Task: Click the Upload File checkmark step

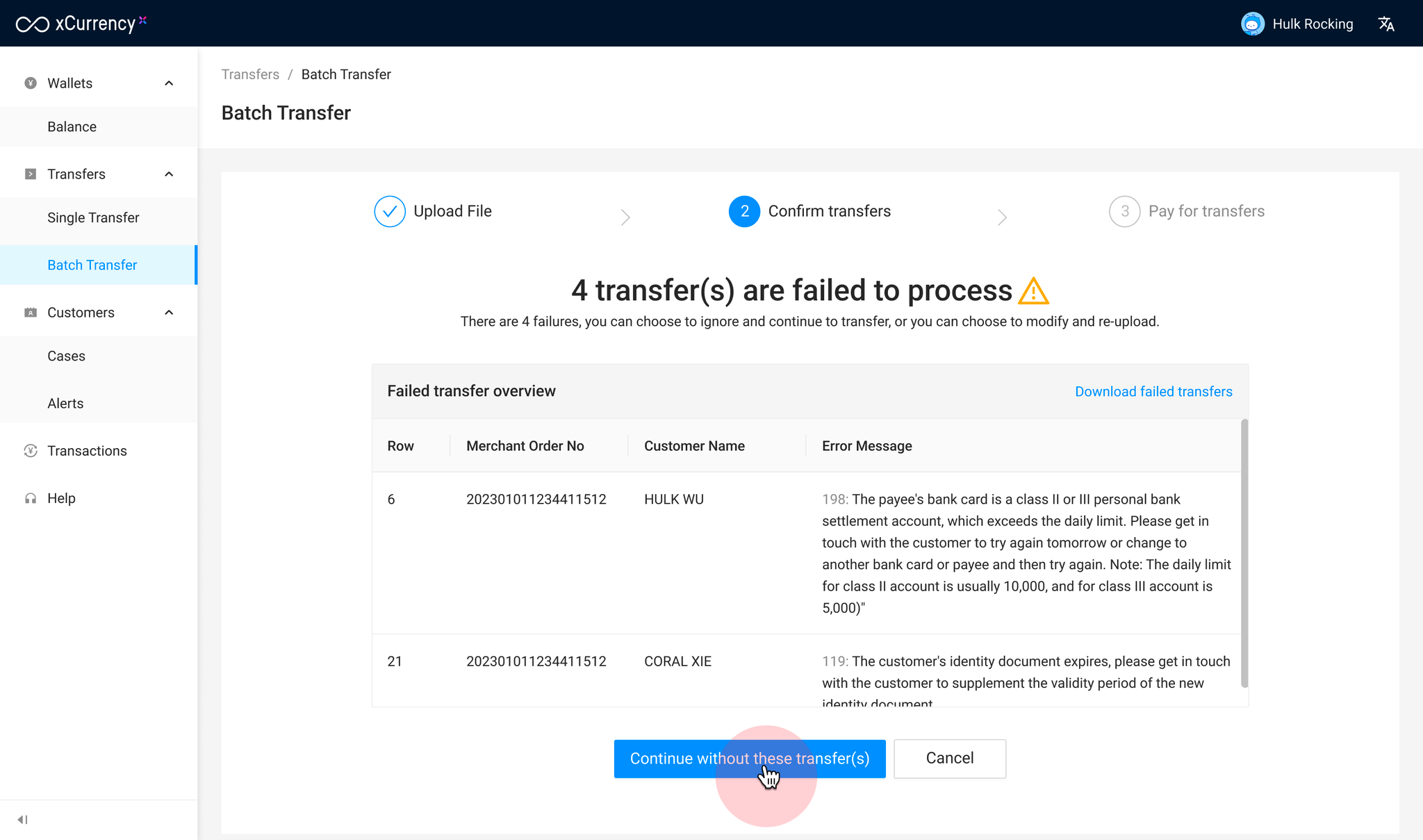Action: (x=390, y=211)
